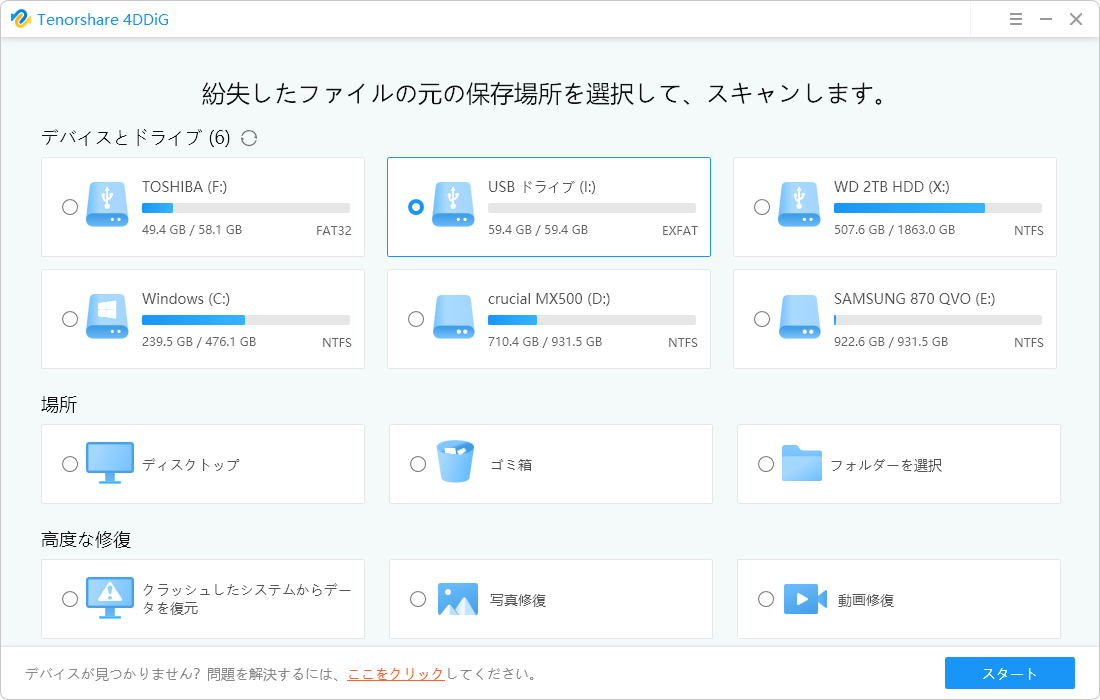1100x700 pixels.
Task: Click the 写真修復 label
Action: coord(518,600)
